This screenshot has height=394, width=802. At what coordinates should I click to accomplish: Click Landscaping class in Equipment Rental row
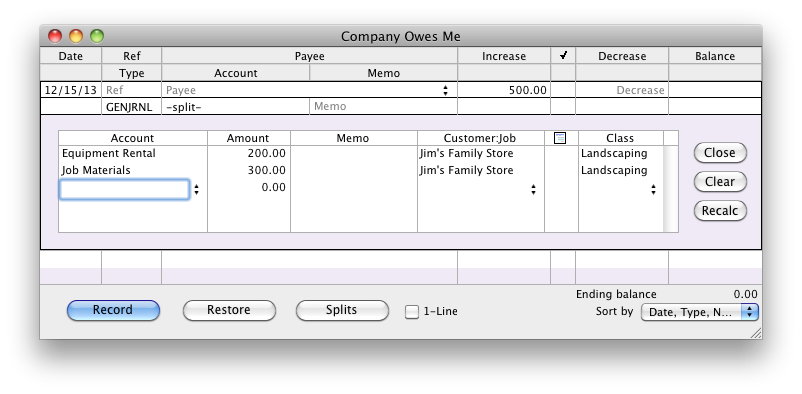614,154
